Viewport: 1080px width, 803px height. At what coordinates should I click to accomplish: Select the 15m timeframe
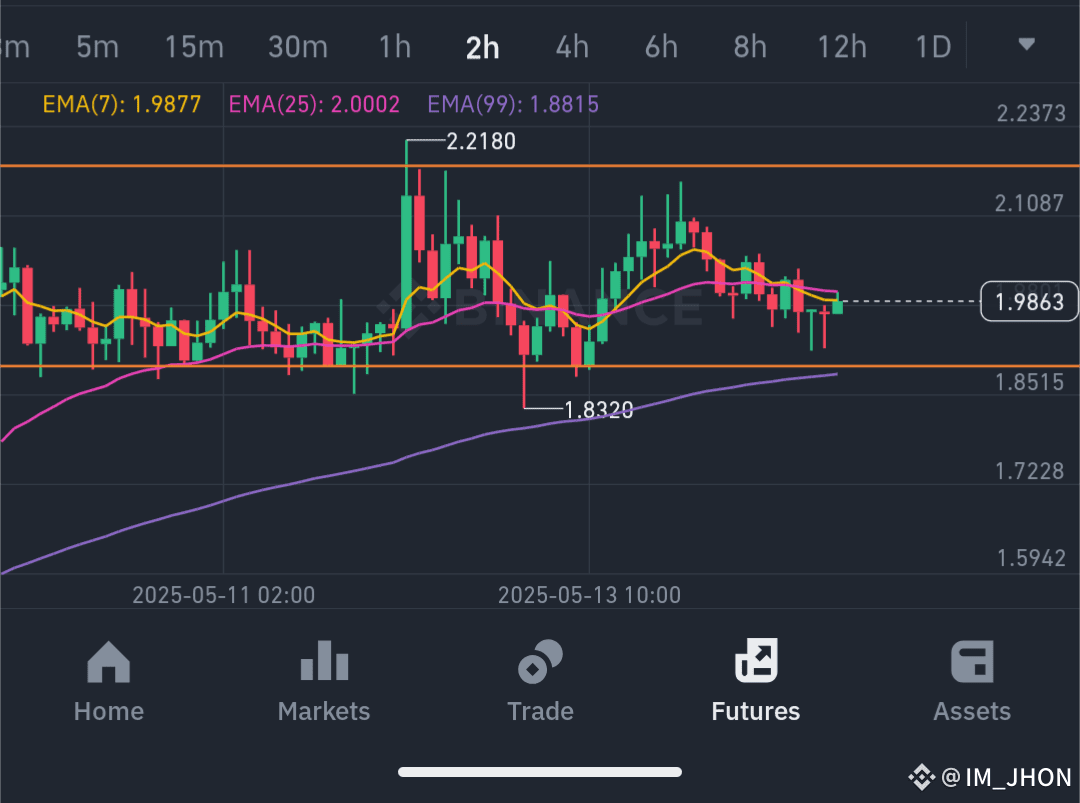pos(194,47)
